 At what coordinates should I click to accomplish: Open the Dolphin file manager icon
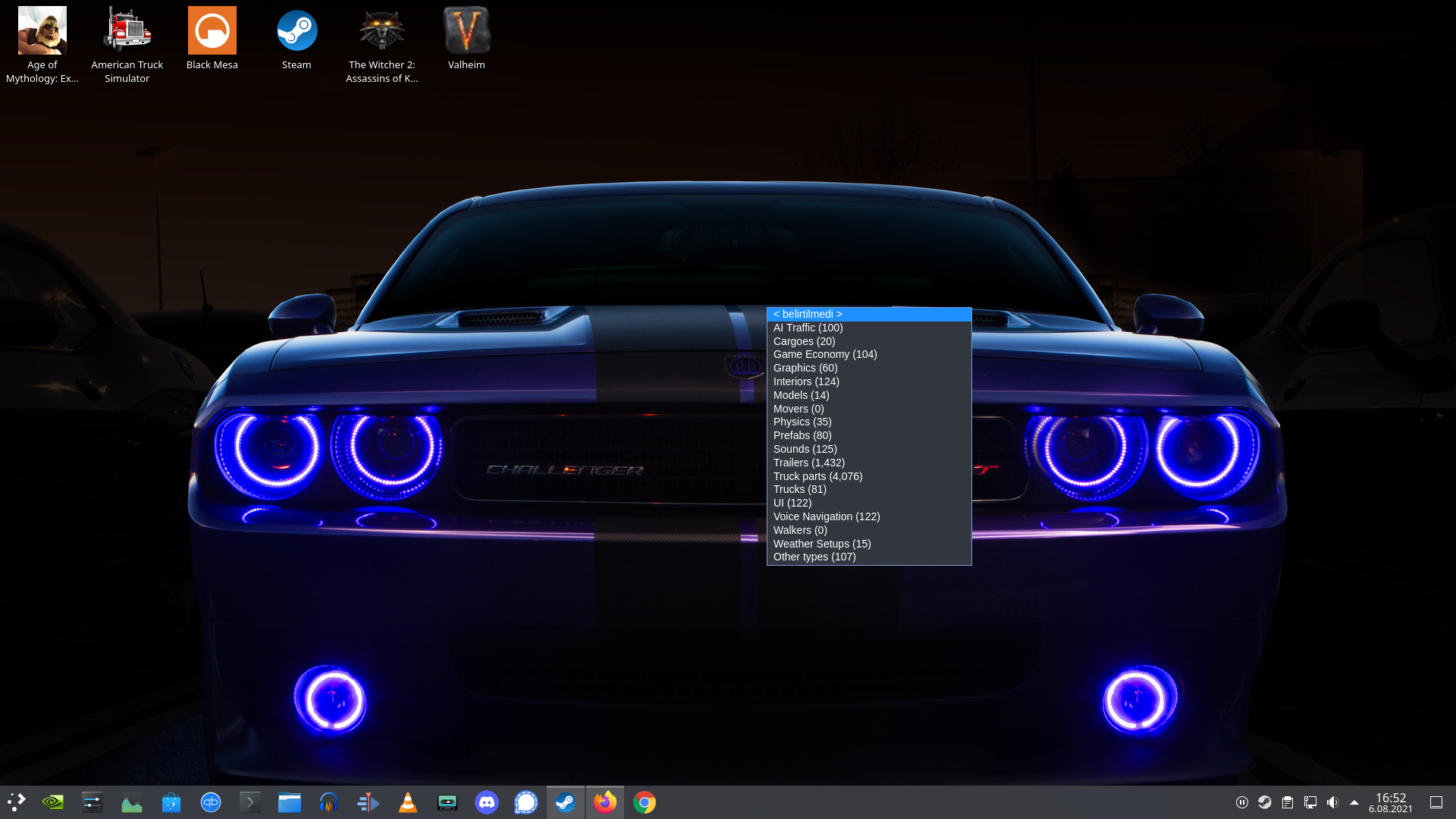(x=290, y=802)
